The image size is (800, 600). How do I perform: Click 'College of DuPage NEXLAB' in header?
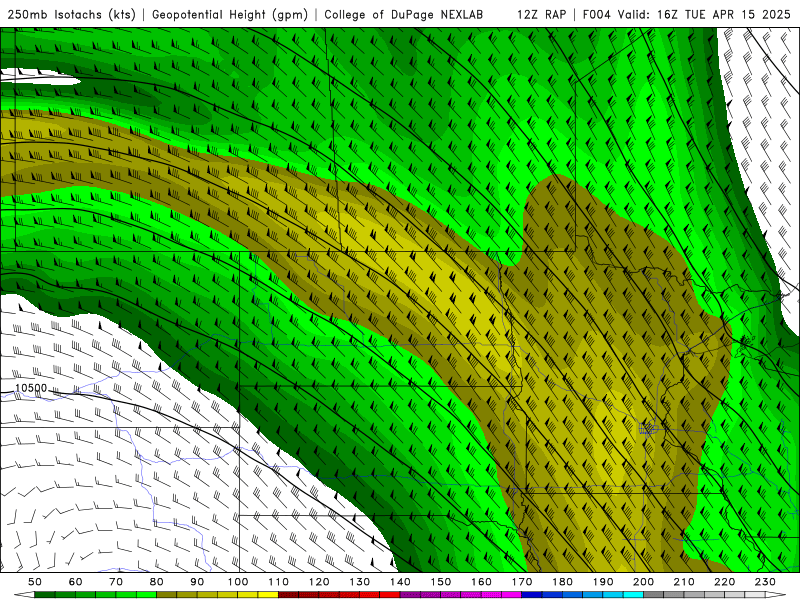pyautogui.click(x=403, y=14)
